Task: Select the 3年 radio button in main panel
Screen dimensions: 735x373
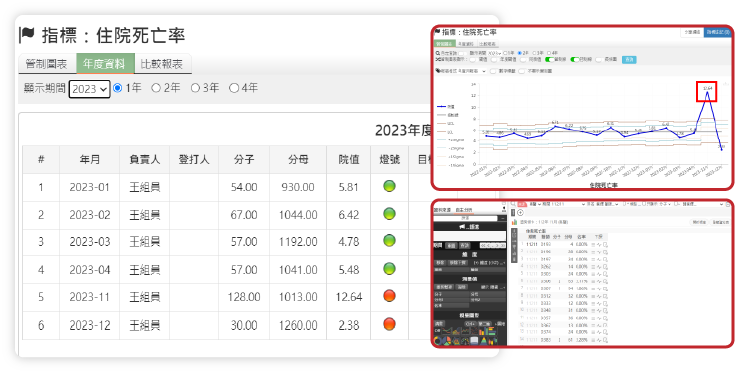Action: [x=195, y=88]
